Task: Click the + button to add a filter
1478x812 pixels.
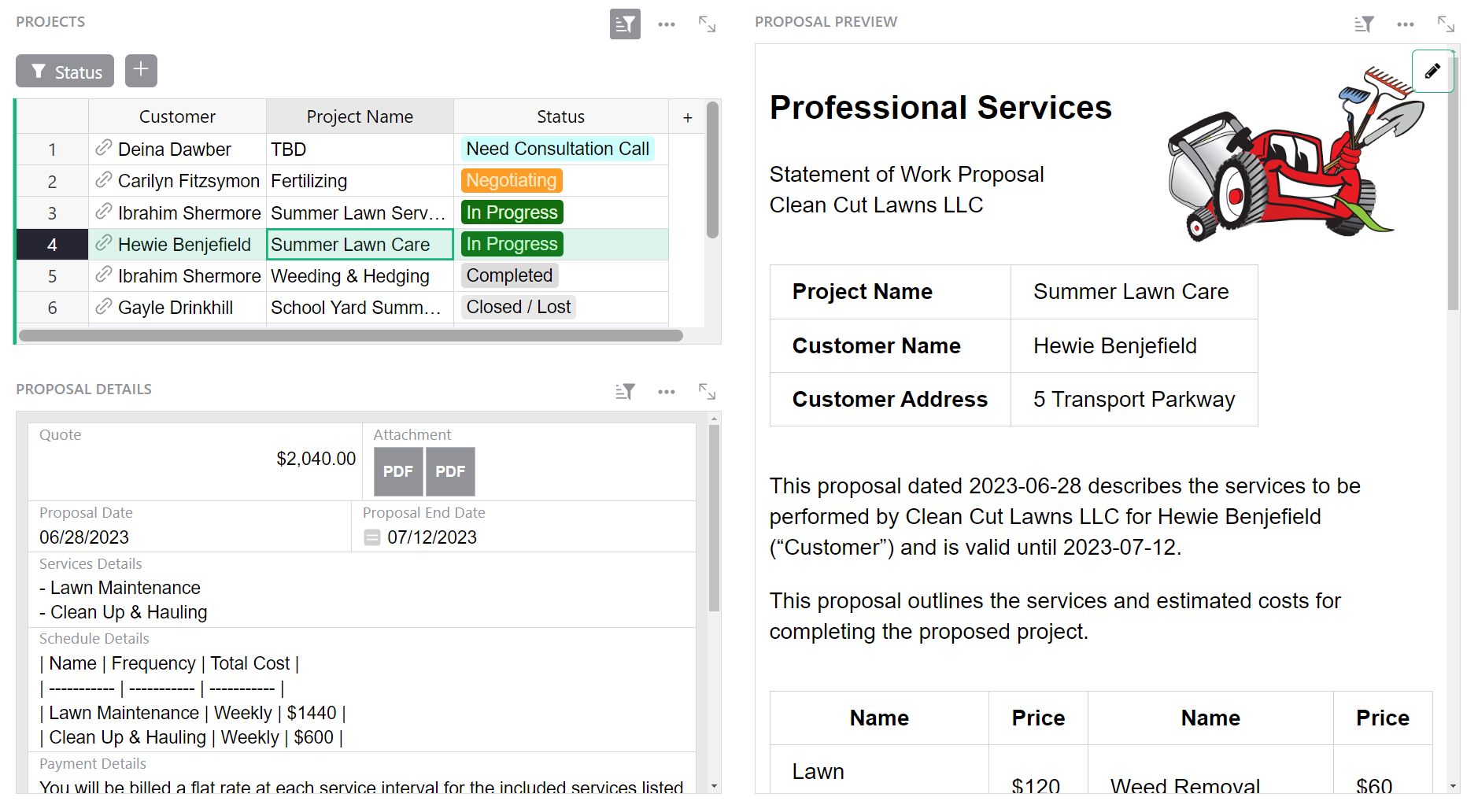Action: (141, 71)
